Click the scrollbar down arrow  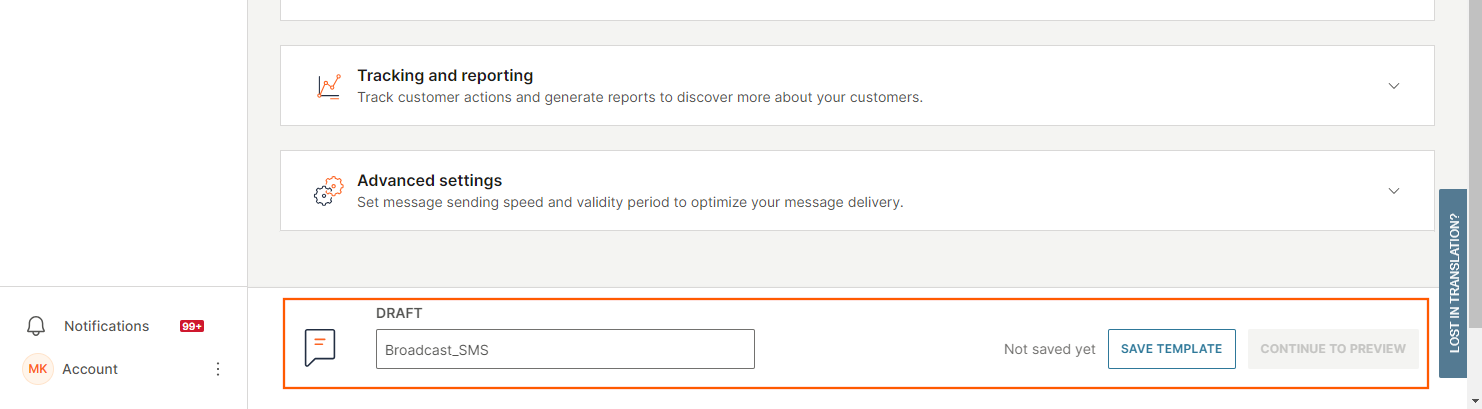point(1475,401)
